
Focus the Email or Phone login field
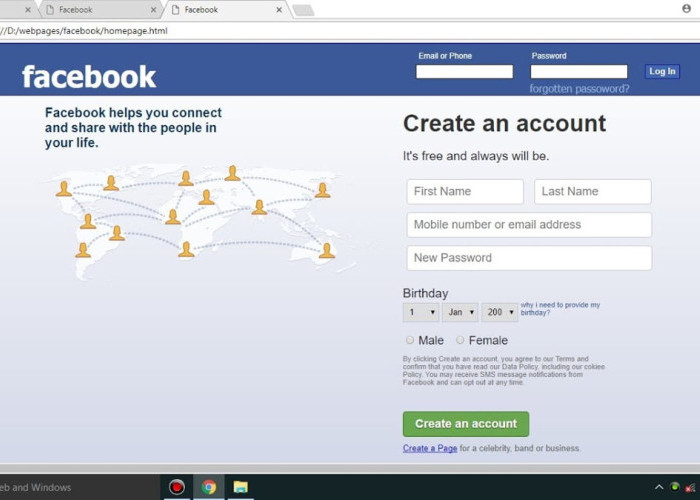coord(464,71)
